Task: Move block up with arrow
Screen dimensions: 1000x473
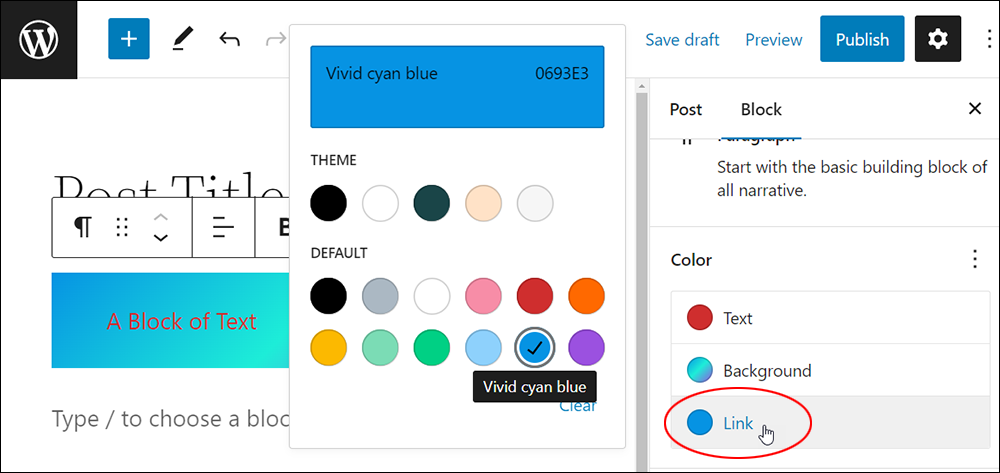Action: click(x=161, y=217)
